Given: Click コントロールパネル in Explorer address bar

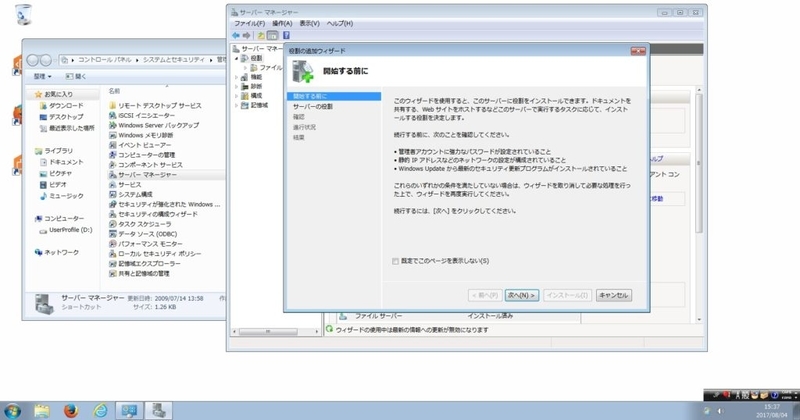Looking at the screenshot, I should coord(105,60).
